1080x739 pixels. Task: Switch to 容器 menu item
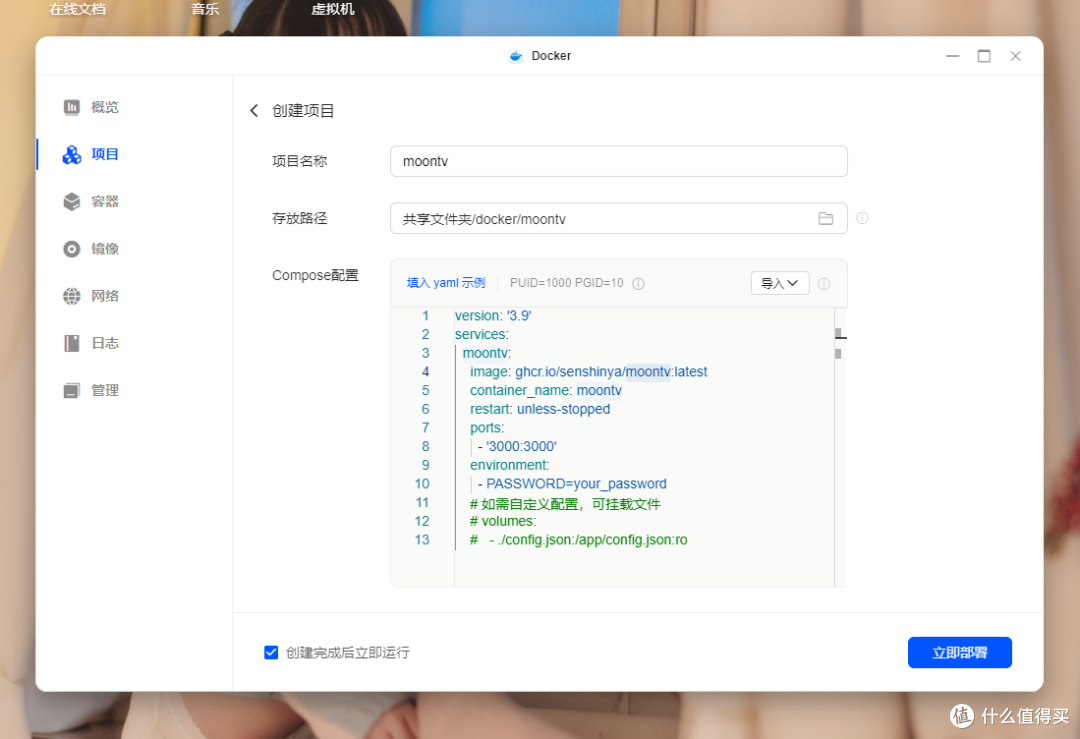click(105, 201)
